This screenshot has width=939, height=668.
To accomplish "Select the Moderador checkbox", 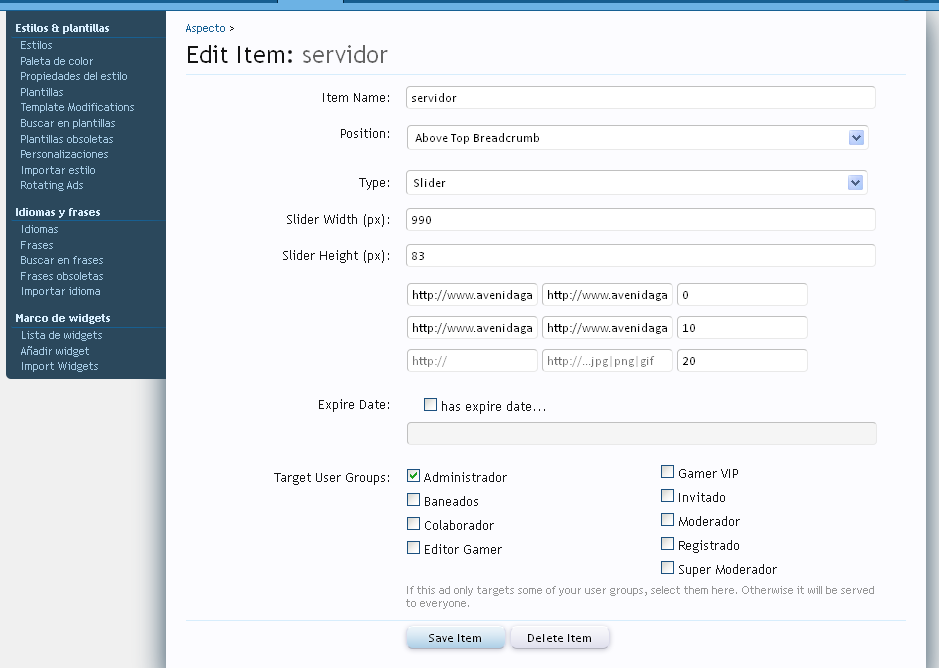I will click(668, 521).
